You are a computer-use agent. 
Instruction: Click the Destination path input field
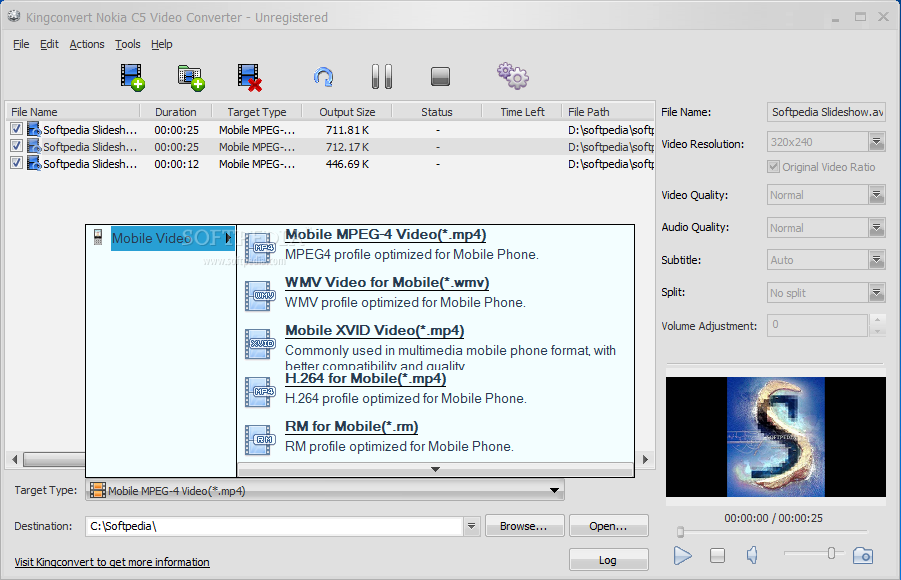(275, 526)
